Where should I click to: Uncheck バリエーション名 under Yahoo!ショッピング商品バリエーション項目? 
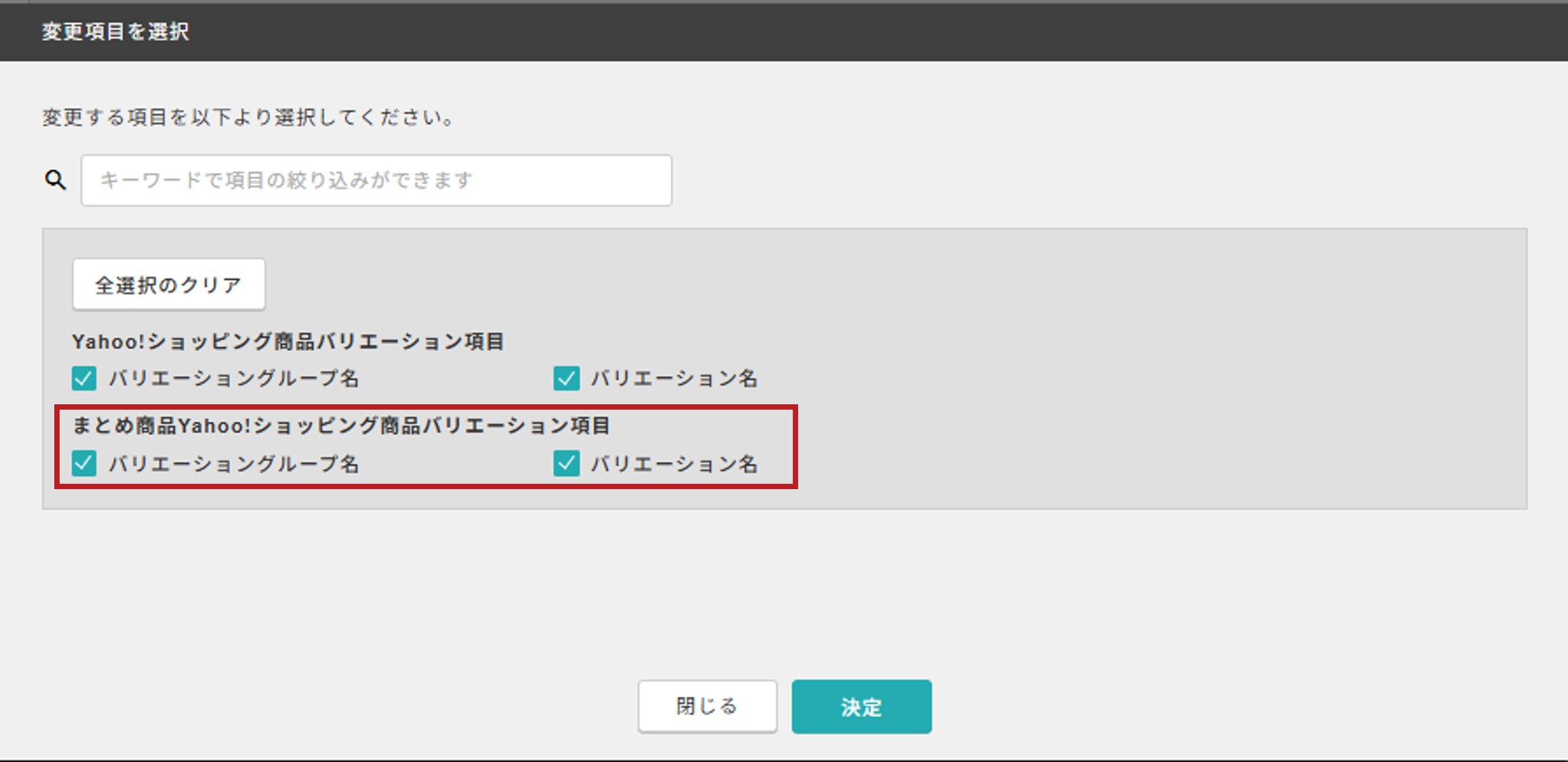point(566,378)
